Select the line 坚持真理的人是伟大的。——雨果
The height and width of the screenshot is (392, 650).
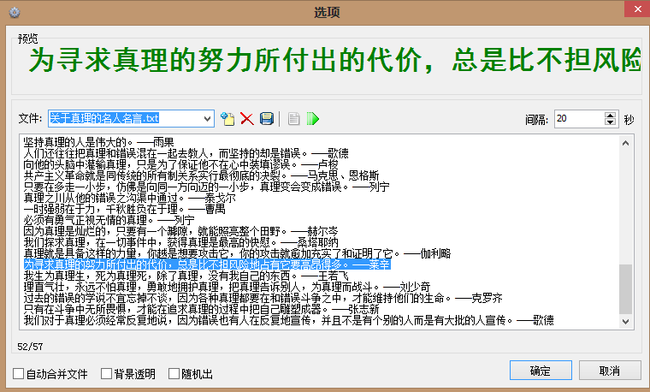coord(99,142)
